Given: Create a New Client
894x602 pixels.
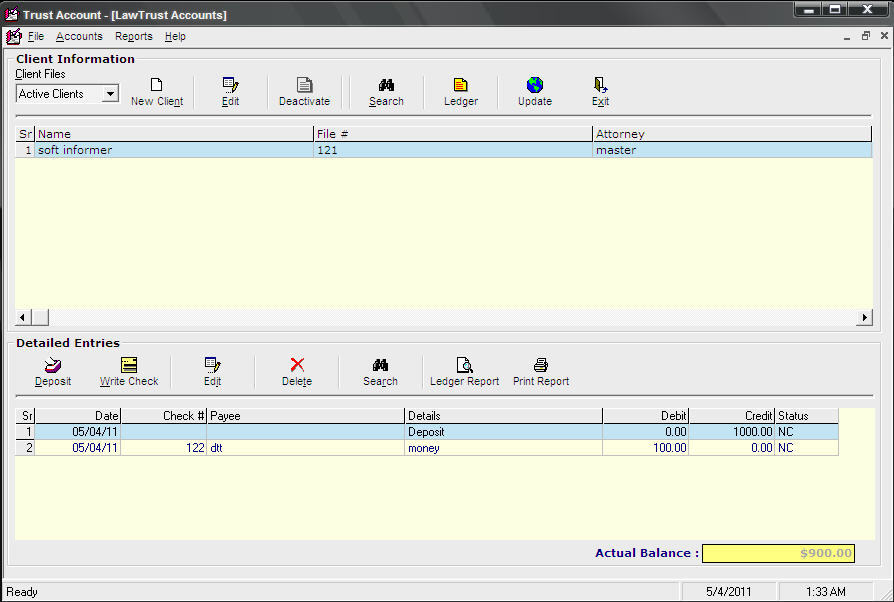Looking at the screenshot, I should pyautogui.click(x=156, y=91).
